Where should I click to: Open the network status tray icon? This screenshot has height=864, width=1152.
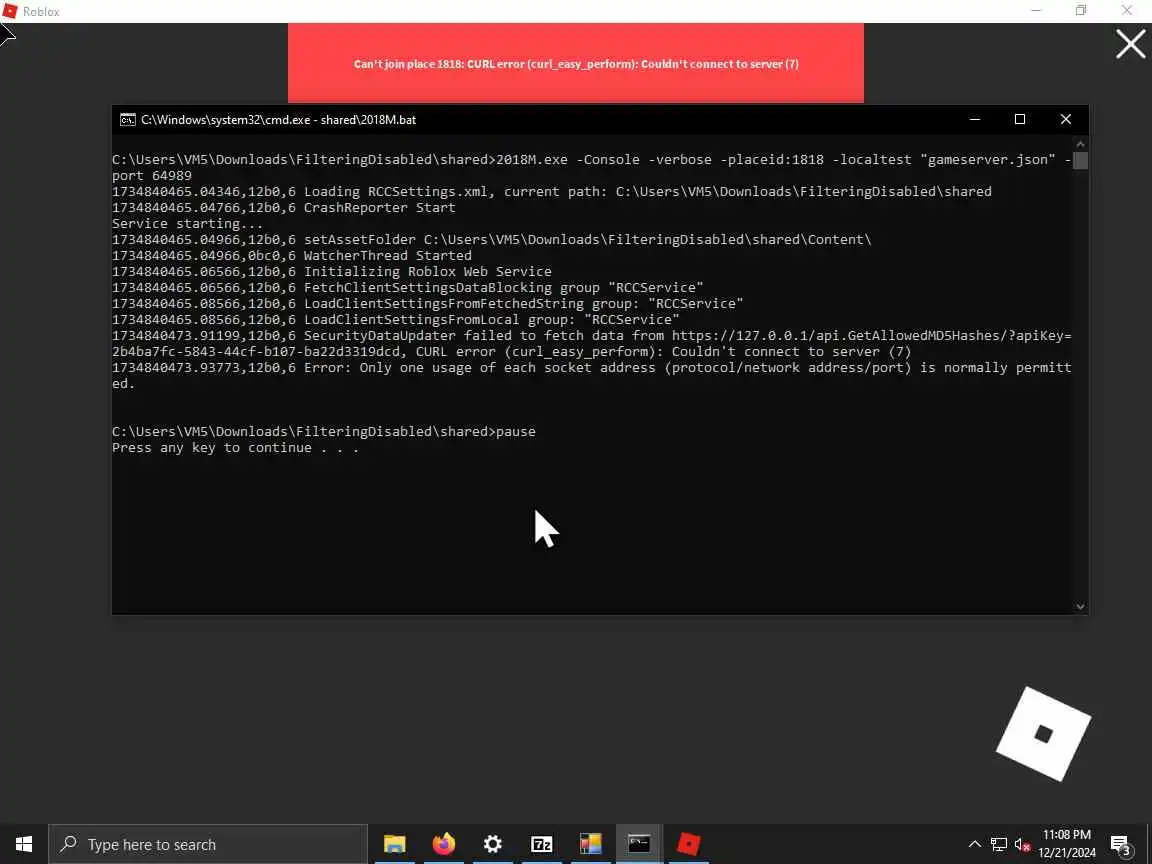pos(998,844)
